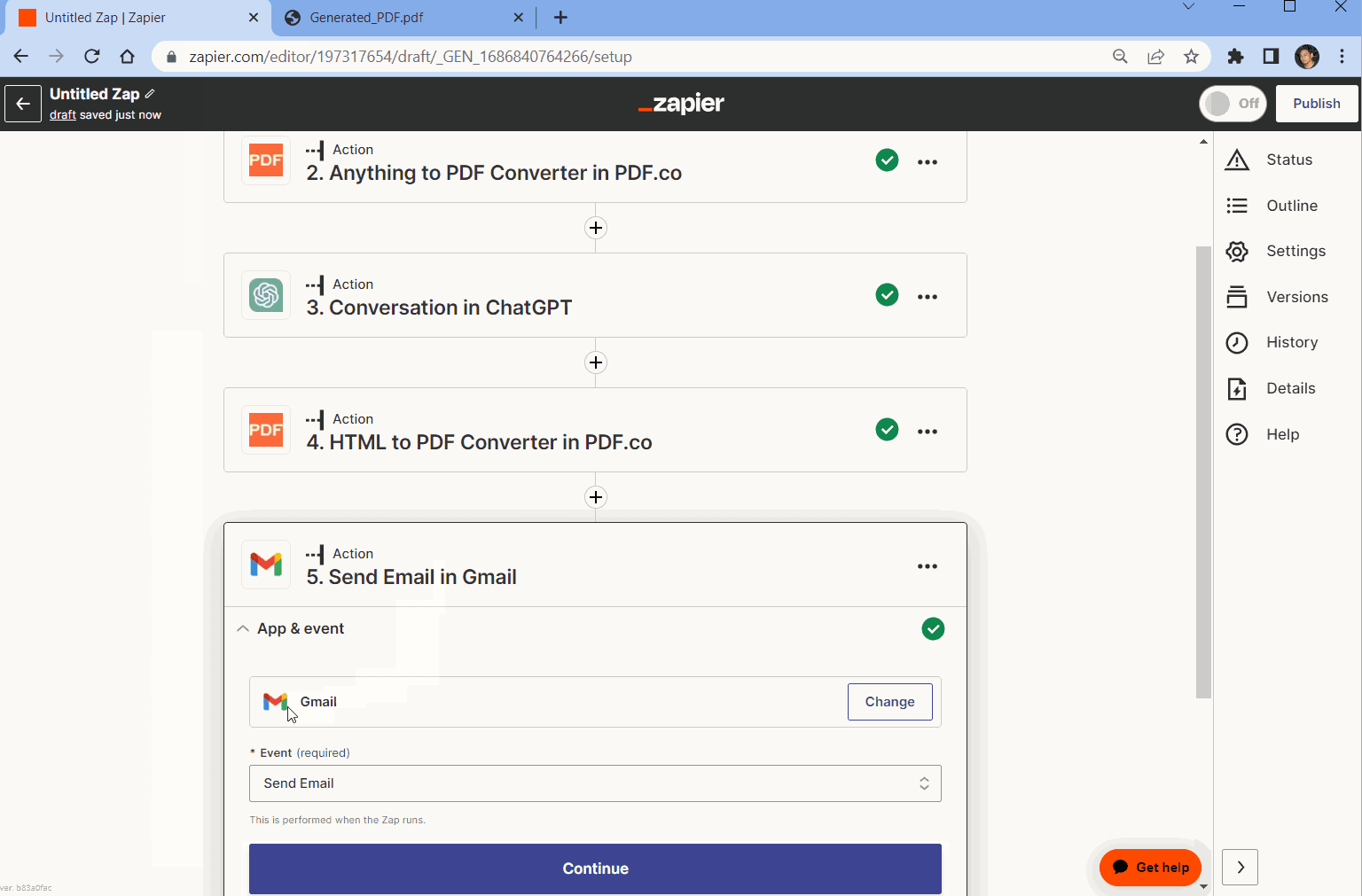Collapse the App & event section
The width and height of the screenshot is (1362, 896).
tap(243, 628)
